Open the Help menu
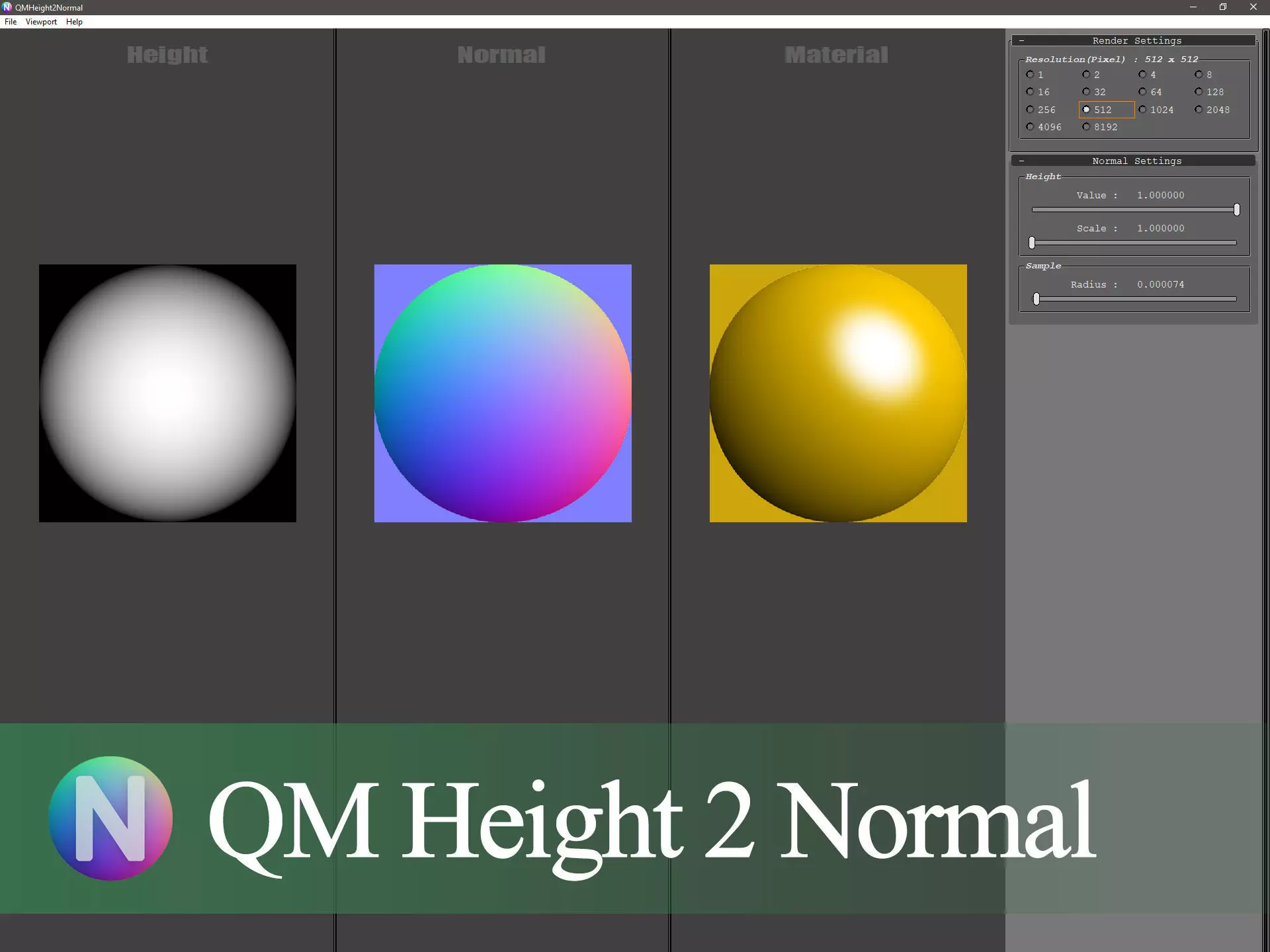The width and height of the screenshot is (1270, 952). [x=74, y=22]
